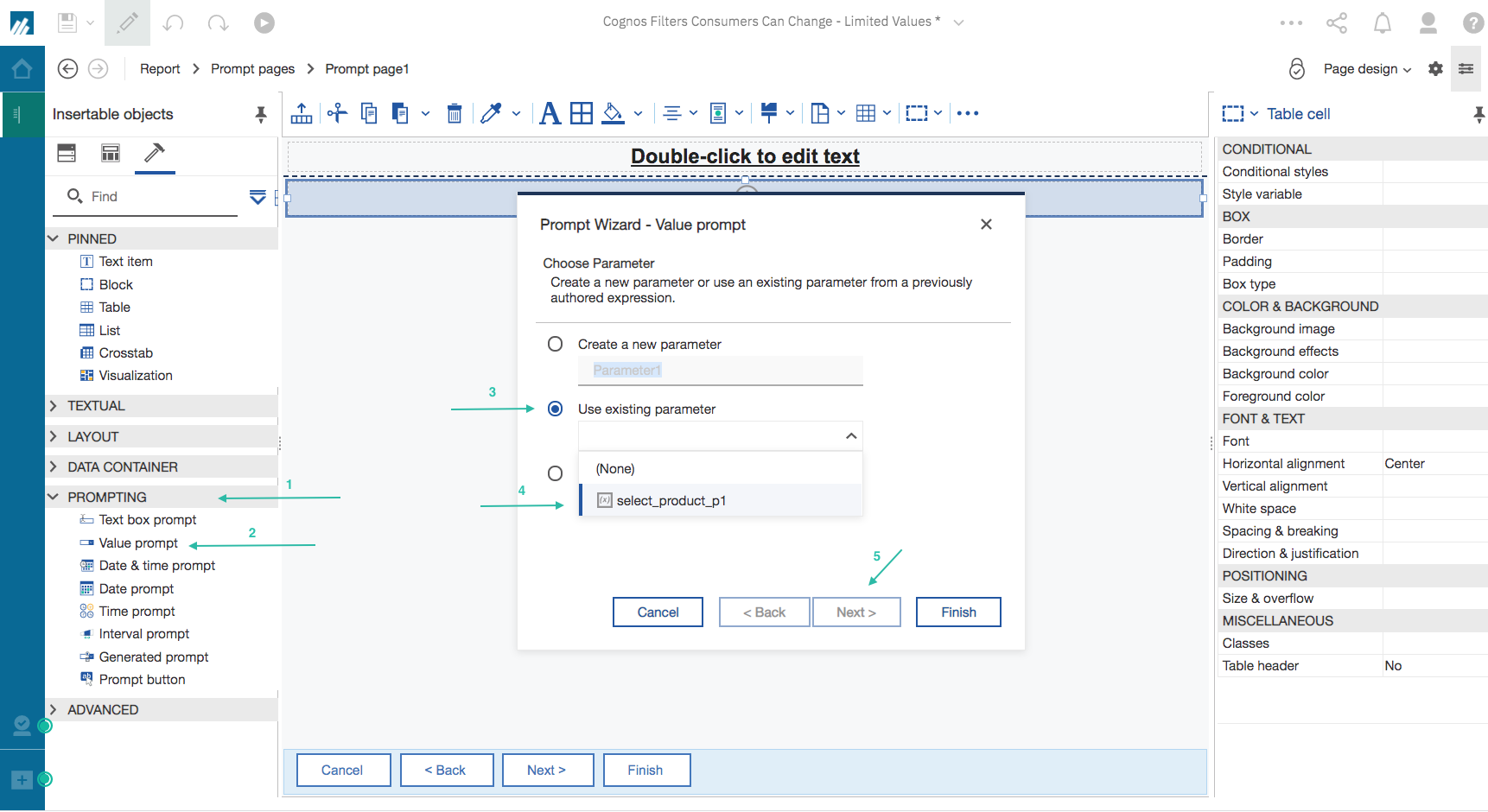Open the Foreground color property
This screenshot has width=1488, height=812.
(x=1351, y=396)
